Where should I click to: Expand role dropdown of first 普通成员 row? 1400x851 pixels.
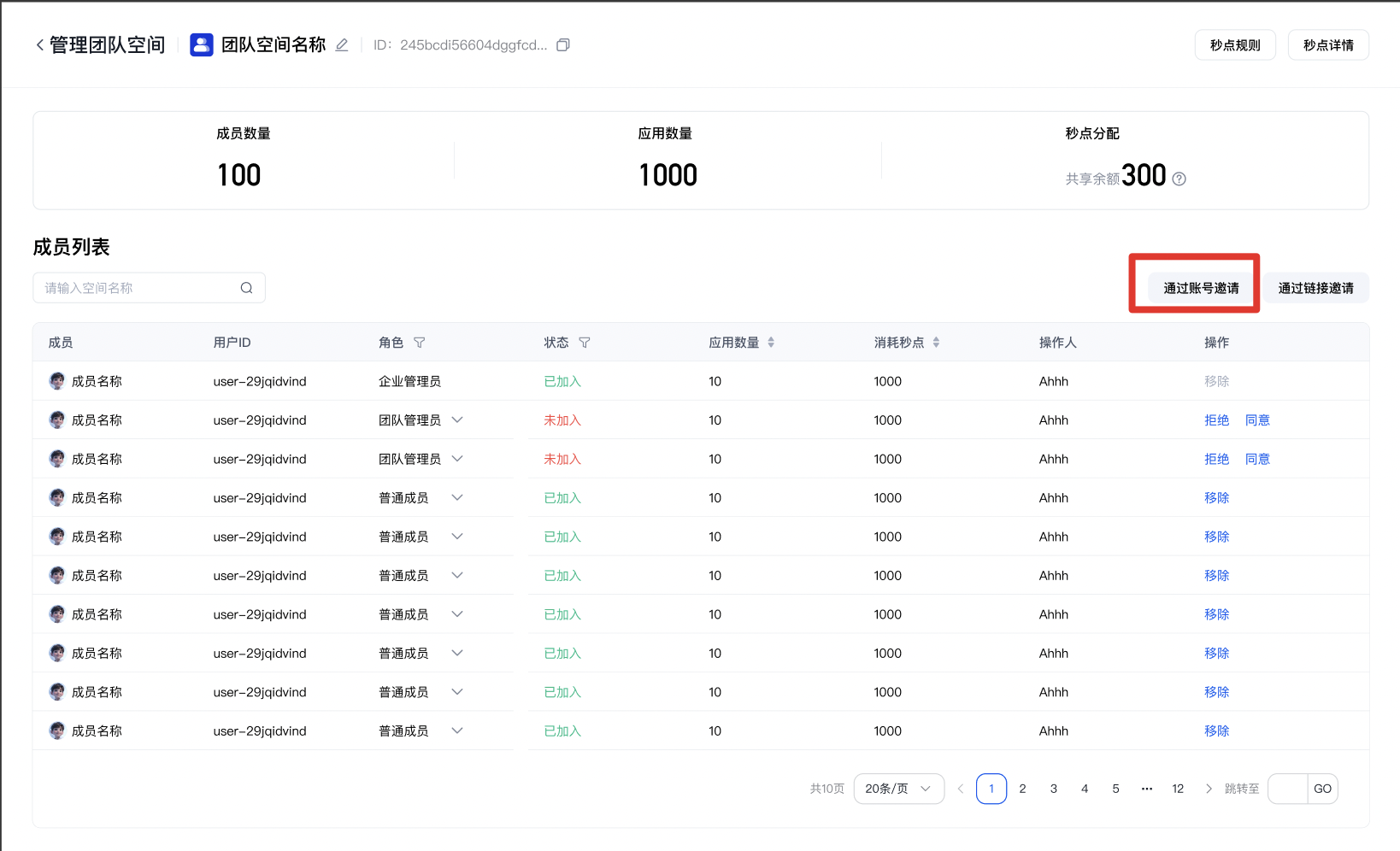tap(457, 498)
